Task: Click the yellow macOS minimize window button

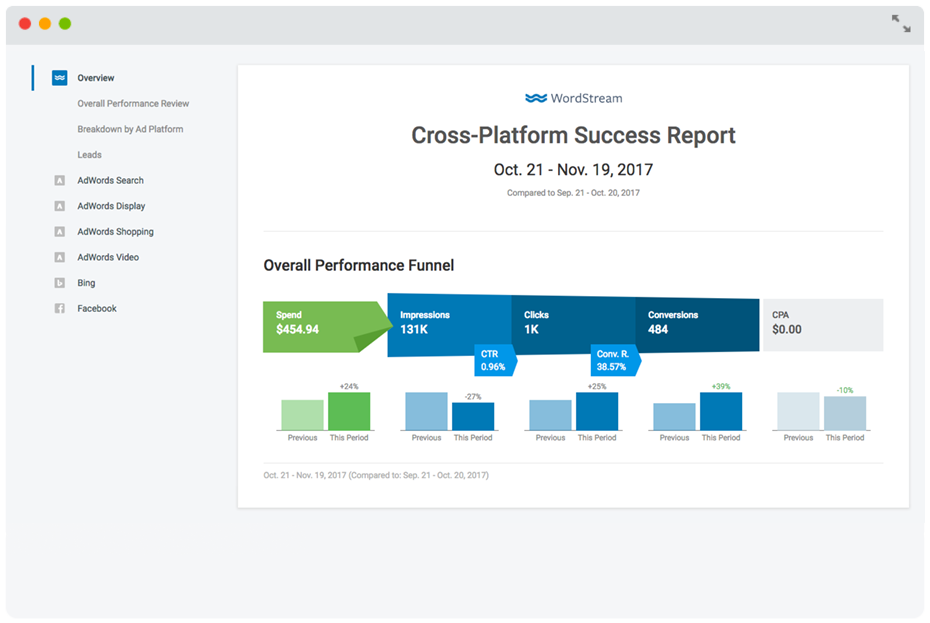Action: point(45,24)
